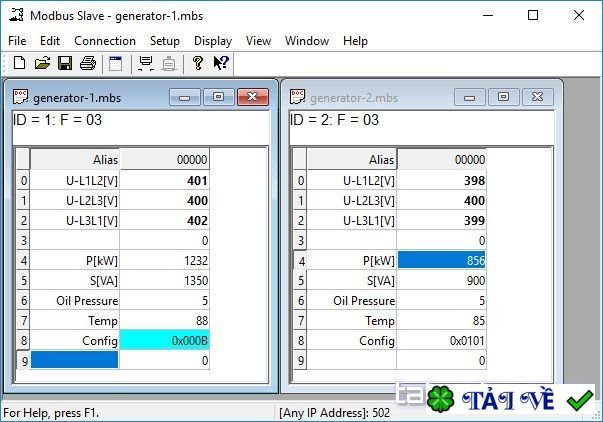Click row header 8 in generator-1
603x422 pixels.
tap(23, 340)
